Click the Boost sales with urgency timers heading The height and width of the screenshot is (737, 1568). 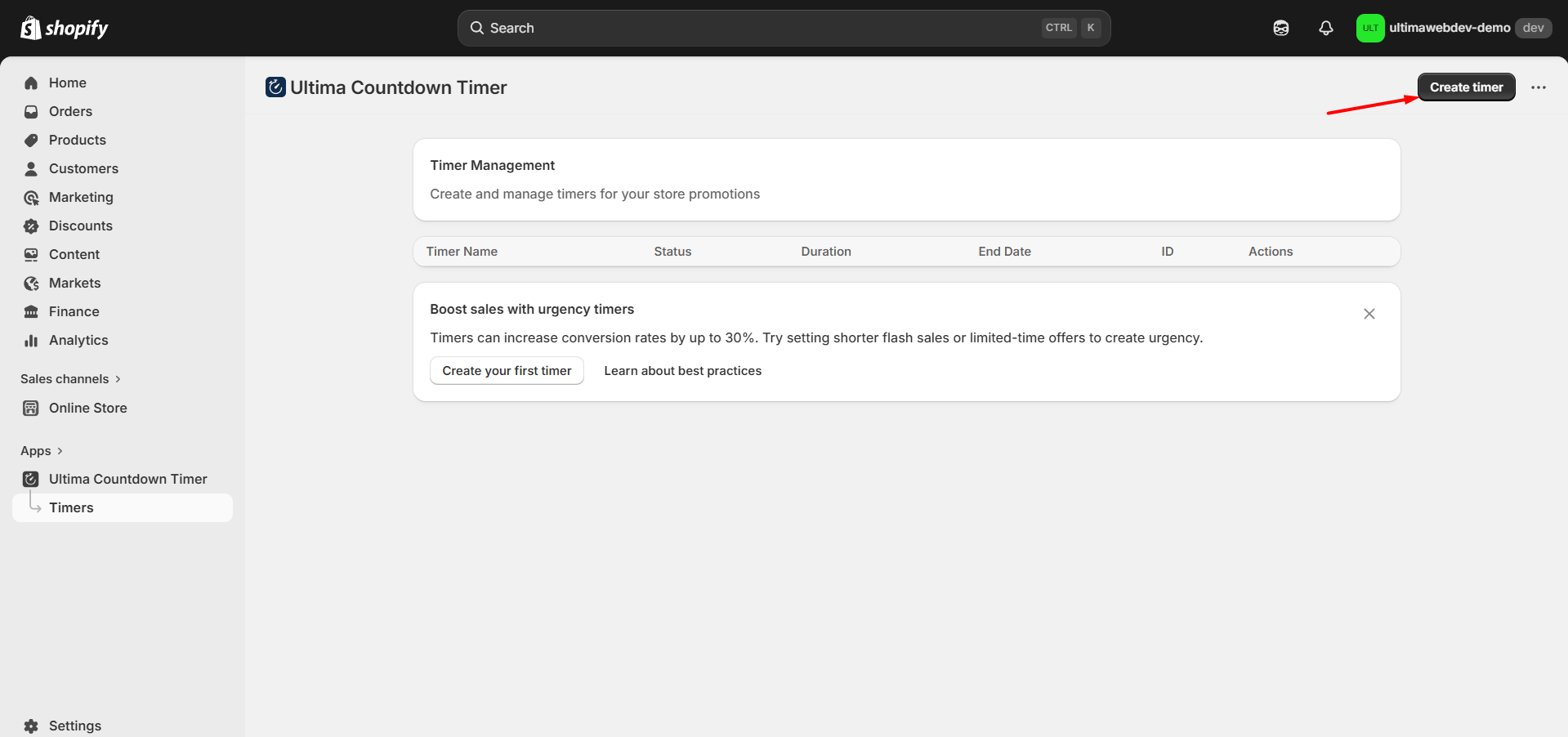pos(532,309)
